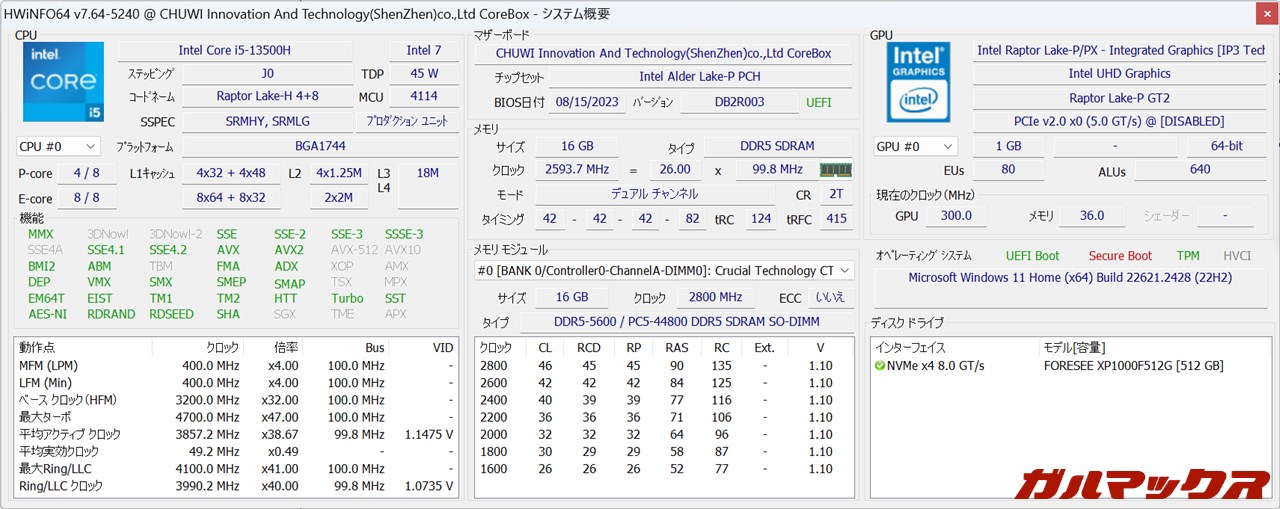Click the EUs value 80
The width and height of the screenshot is (1280, 509).
point(1008,170)
